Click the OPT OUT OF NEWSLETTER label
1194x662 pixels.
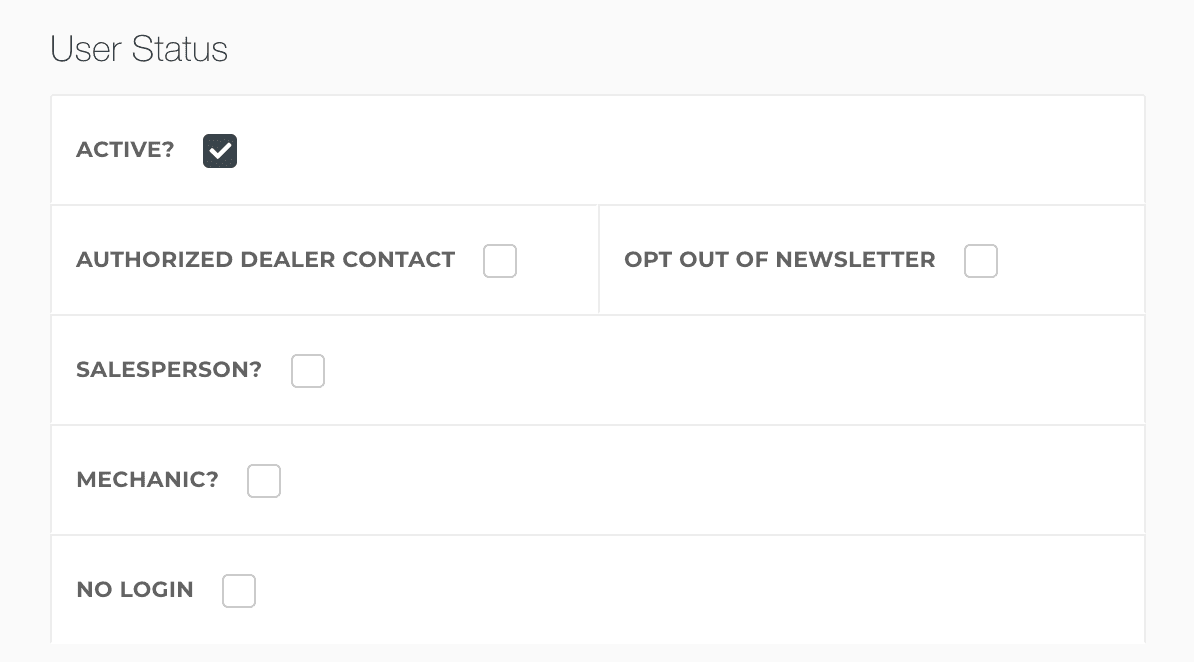[779, 260]
